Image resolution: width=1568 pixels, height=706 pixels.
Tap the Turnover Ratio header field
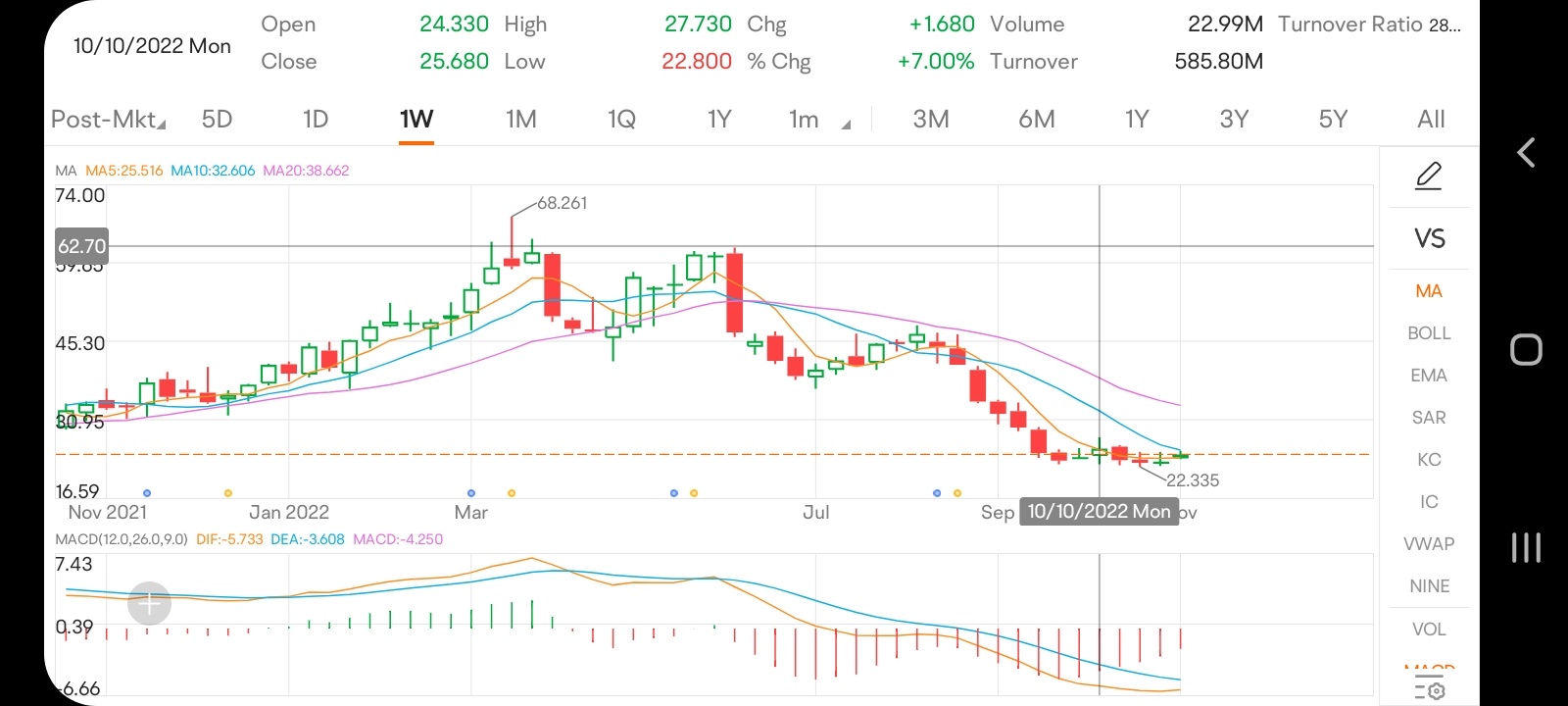(x=1369, y=25)
